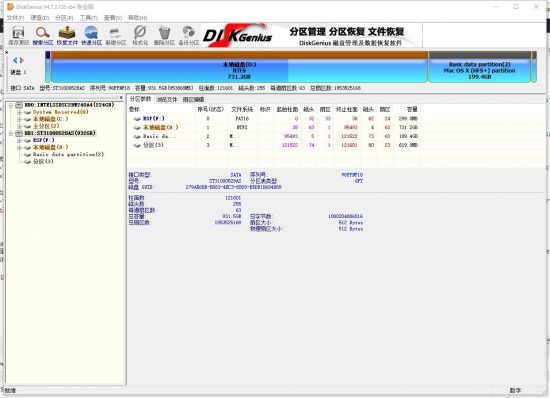Start 快速分区 from the toolbar
550x398 pixels.
pos(92,35)
